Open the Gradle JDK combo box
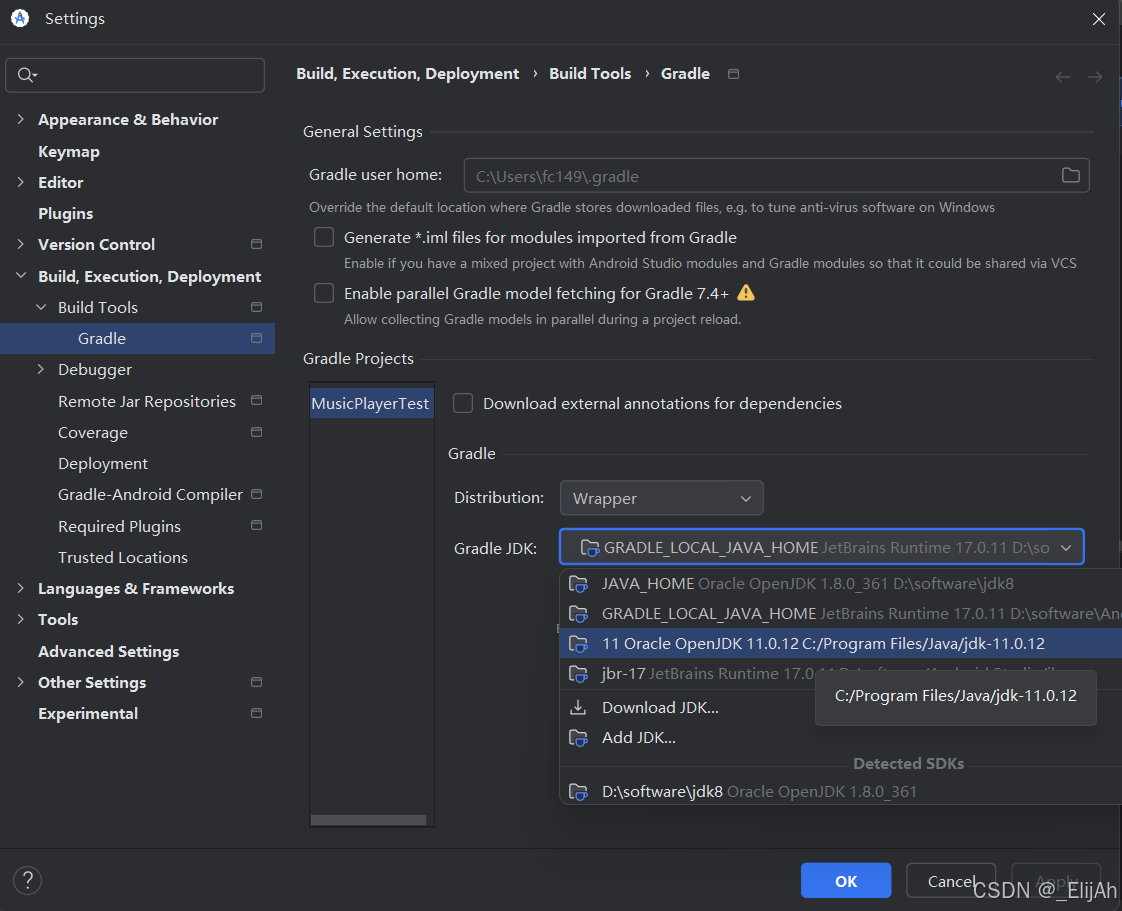 click(x=821, y=547)
